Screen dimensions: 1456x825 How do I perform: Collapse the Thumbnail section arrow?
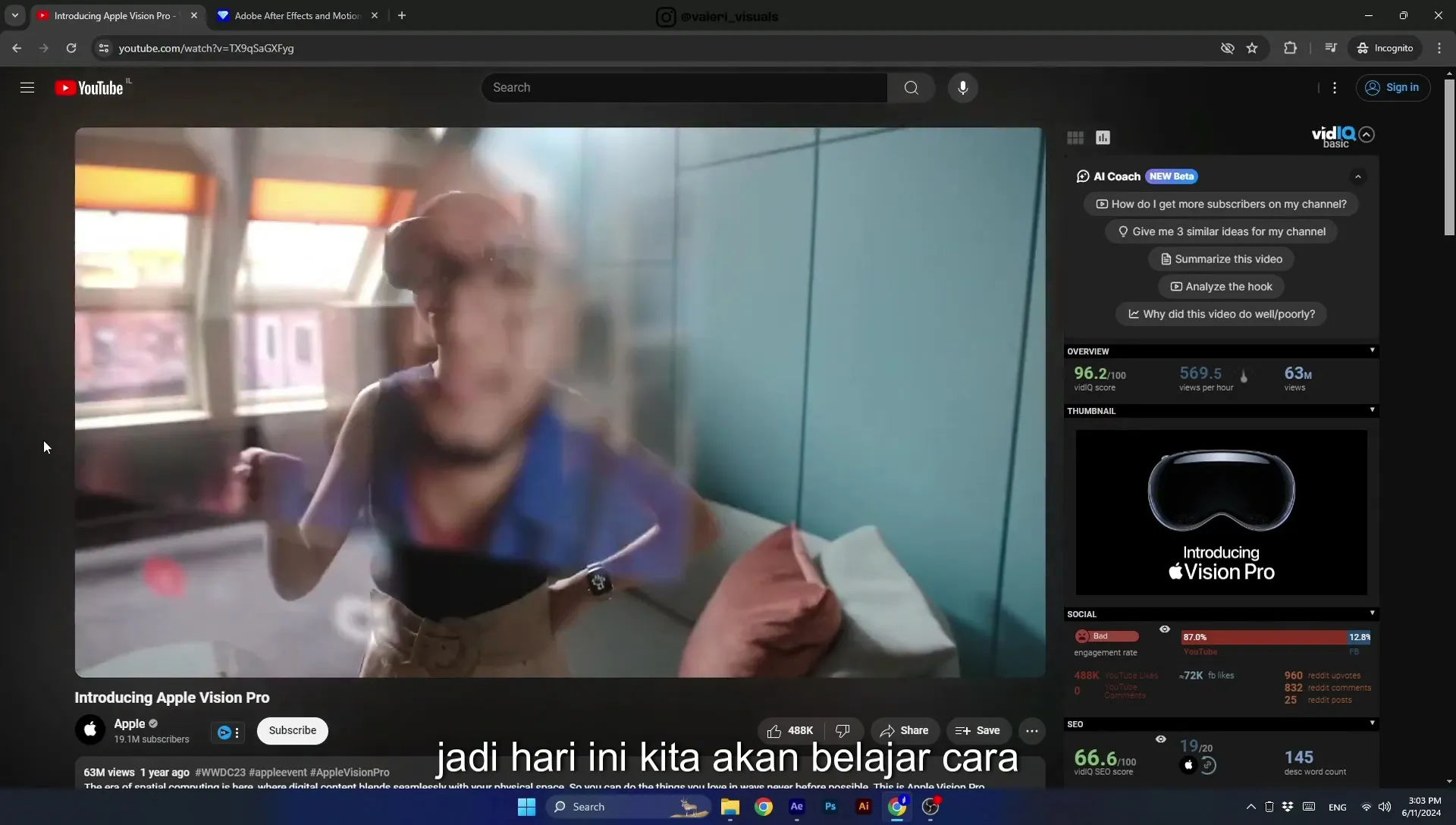[x=1372, y=410]
